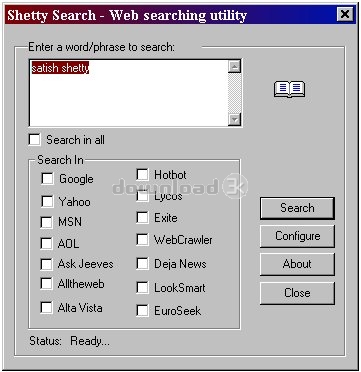
Task: Select the LookSmart checkbox
Action: tap(143, 288)
